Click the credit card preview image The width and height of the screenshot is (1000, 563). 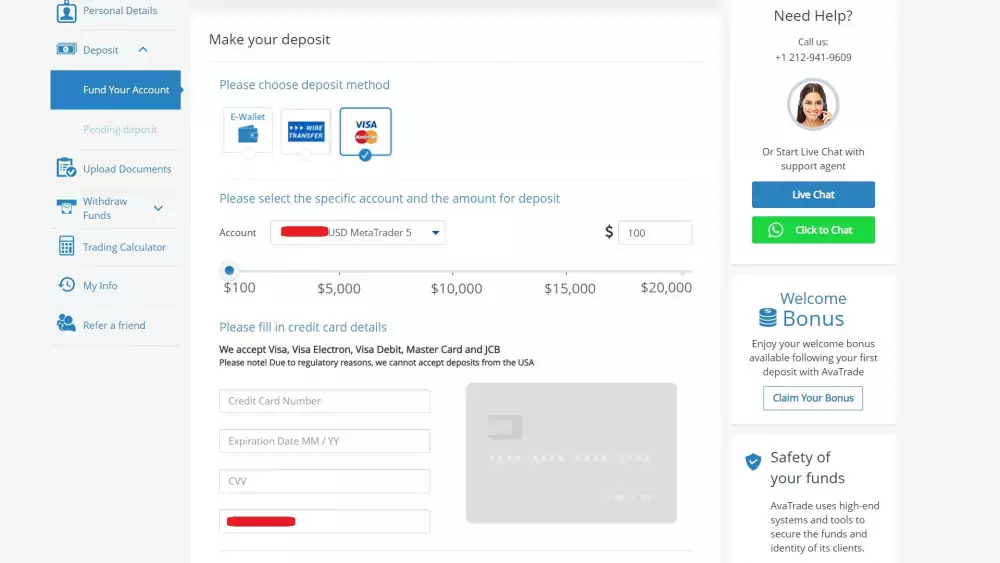[571, 453]
